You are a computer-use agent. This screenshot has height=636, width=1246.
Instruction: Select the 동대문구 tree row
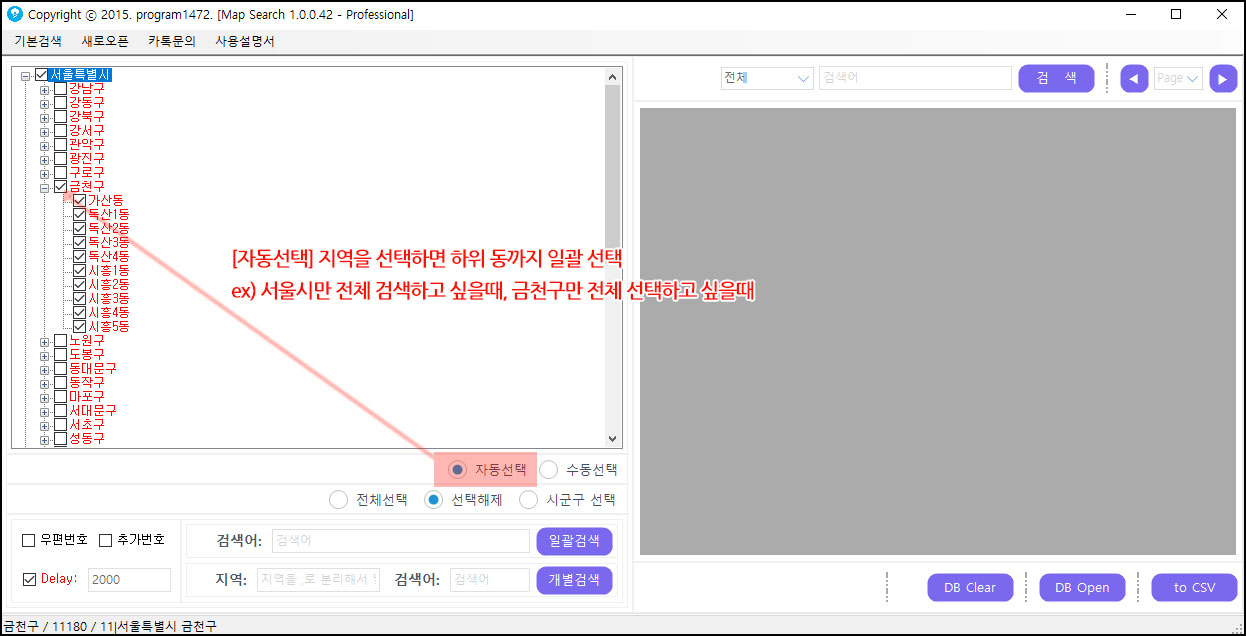92,369
